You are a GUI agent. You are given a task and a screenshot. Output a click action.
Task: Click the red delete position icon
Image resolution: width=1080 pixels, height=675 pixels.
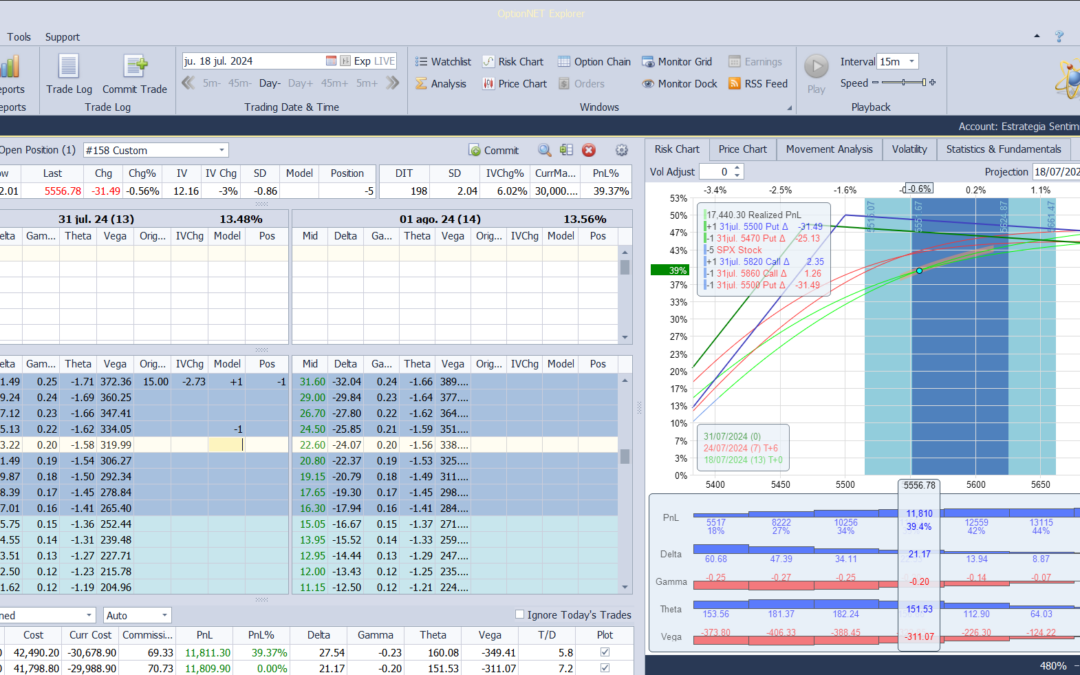(x=588, y=150)
